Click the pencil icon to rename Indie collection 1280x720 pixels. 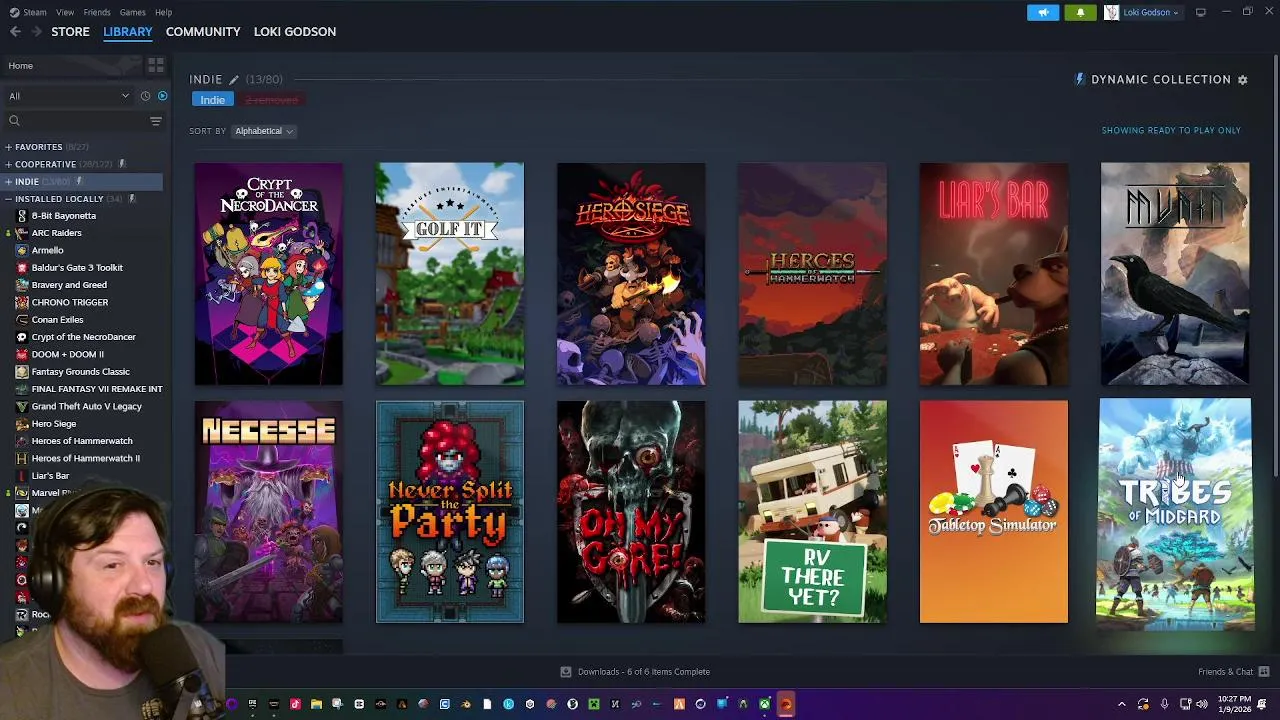[234, 80]
